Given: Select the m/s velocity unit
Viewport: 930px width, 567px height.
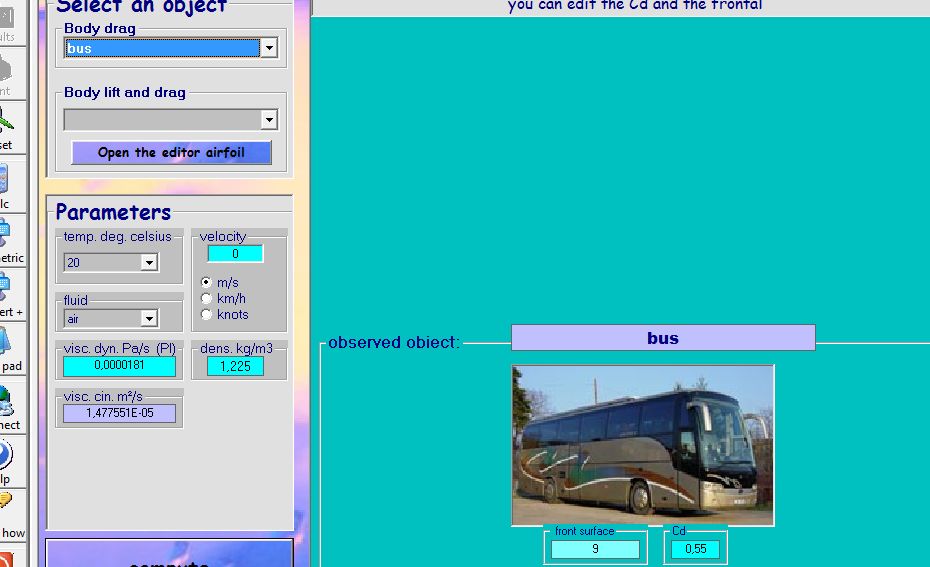Looking at the screenshot, I should point(207,283).
